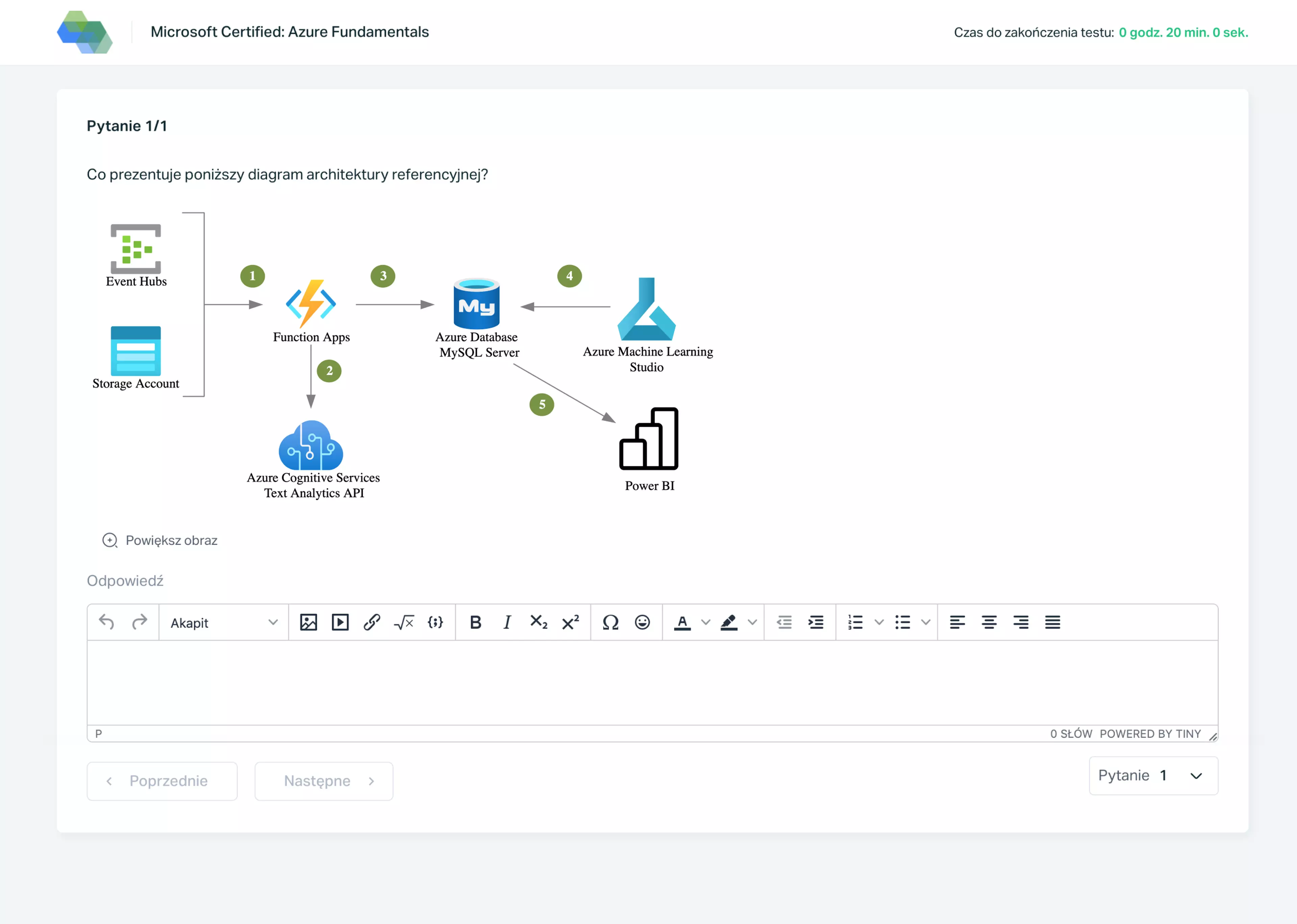Insert an image using the picture icon

pos(308,623)
